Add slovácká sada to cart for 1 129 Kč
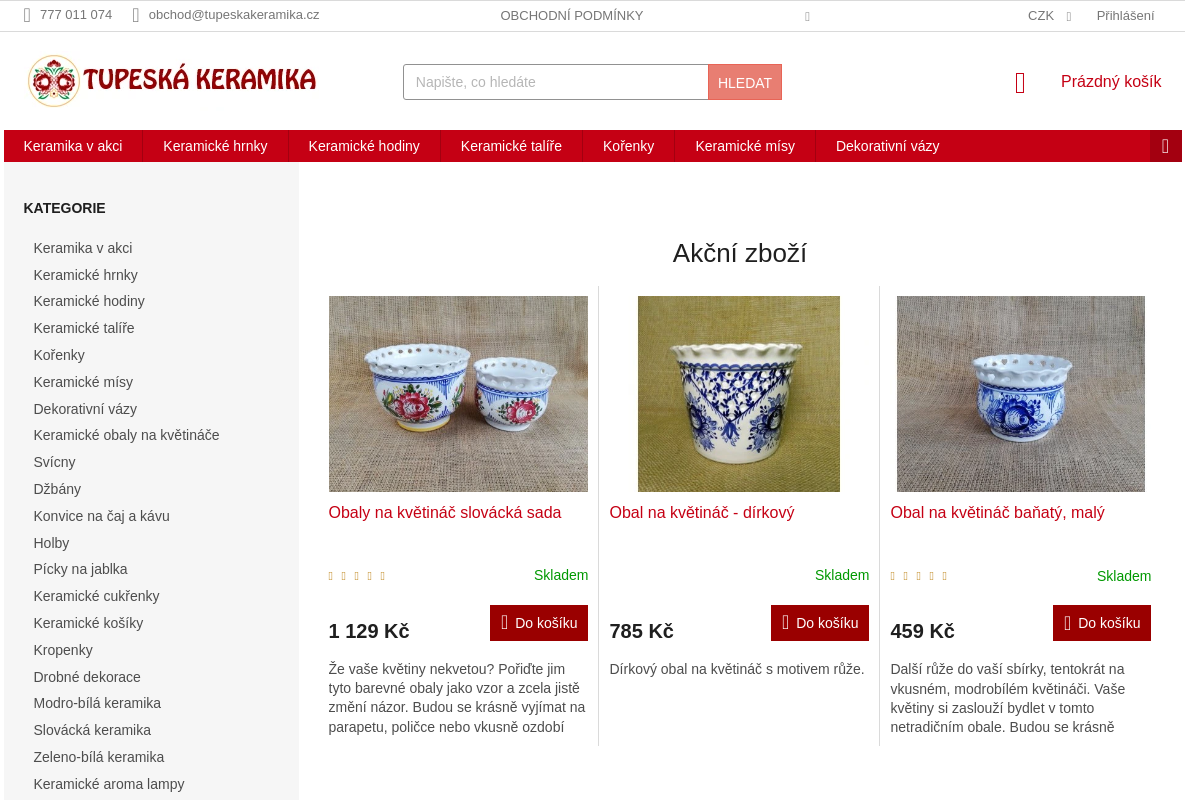The image size is (1200, 800). click(539, 623)
